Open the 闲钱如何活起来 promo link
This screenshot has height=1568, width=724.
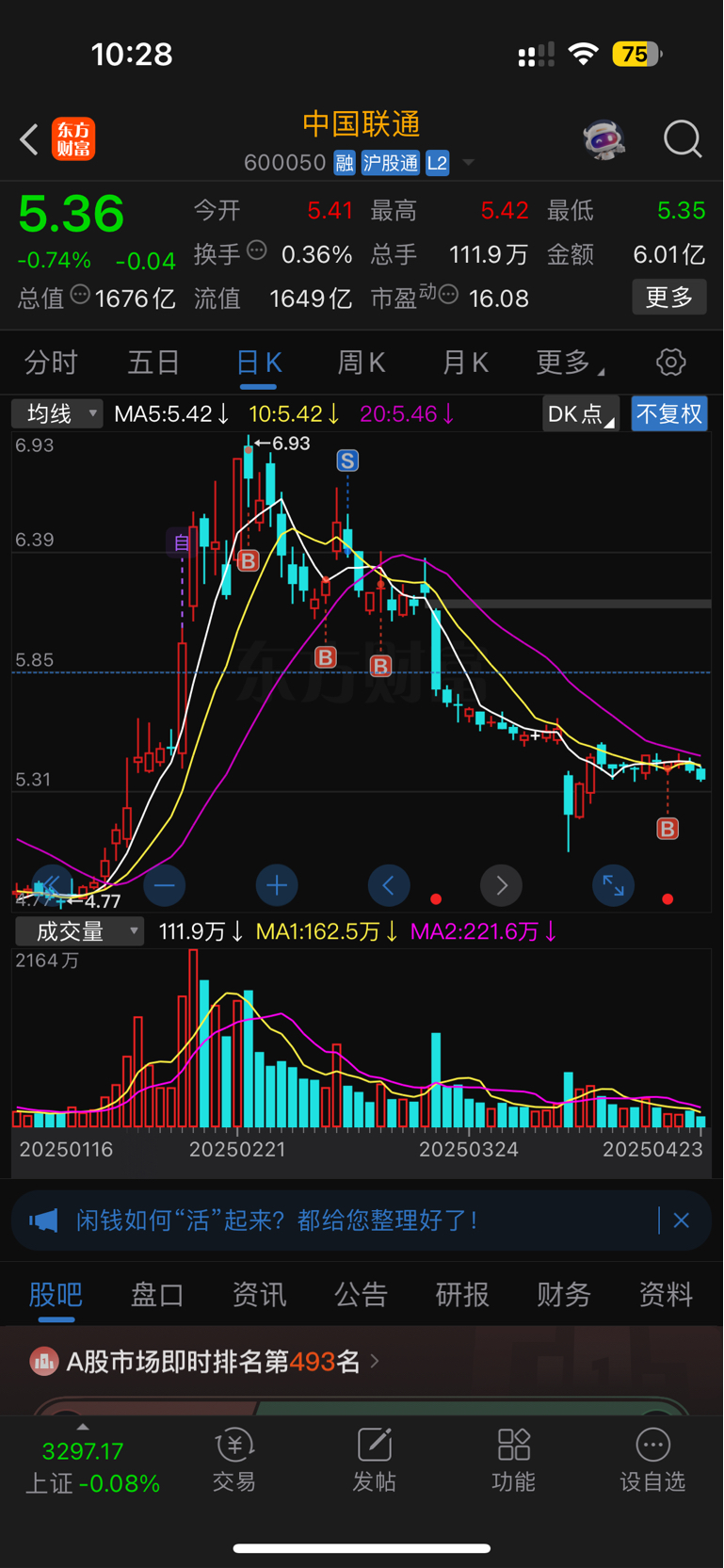click(278, 1220)
